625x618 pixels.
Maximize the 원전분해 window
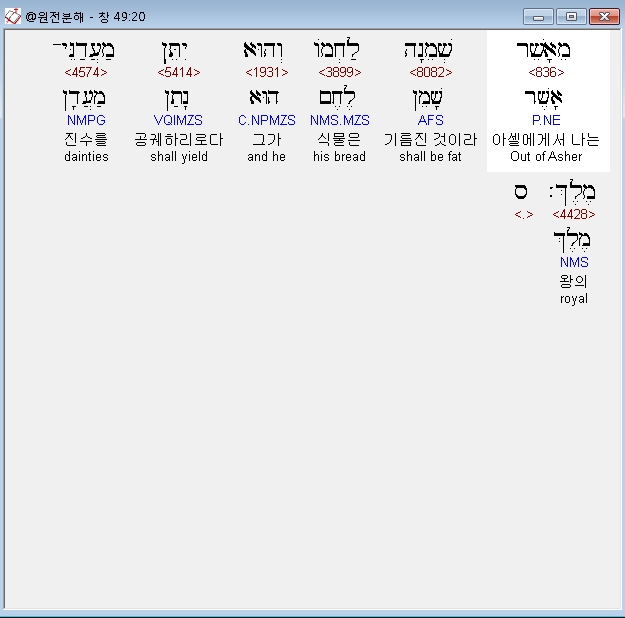(571, 17)
